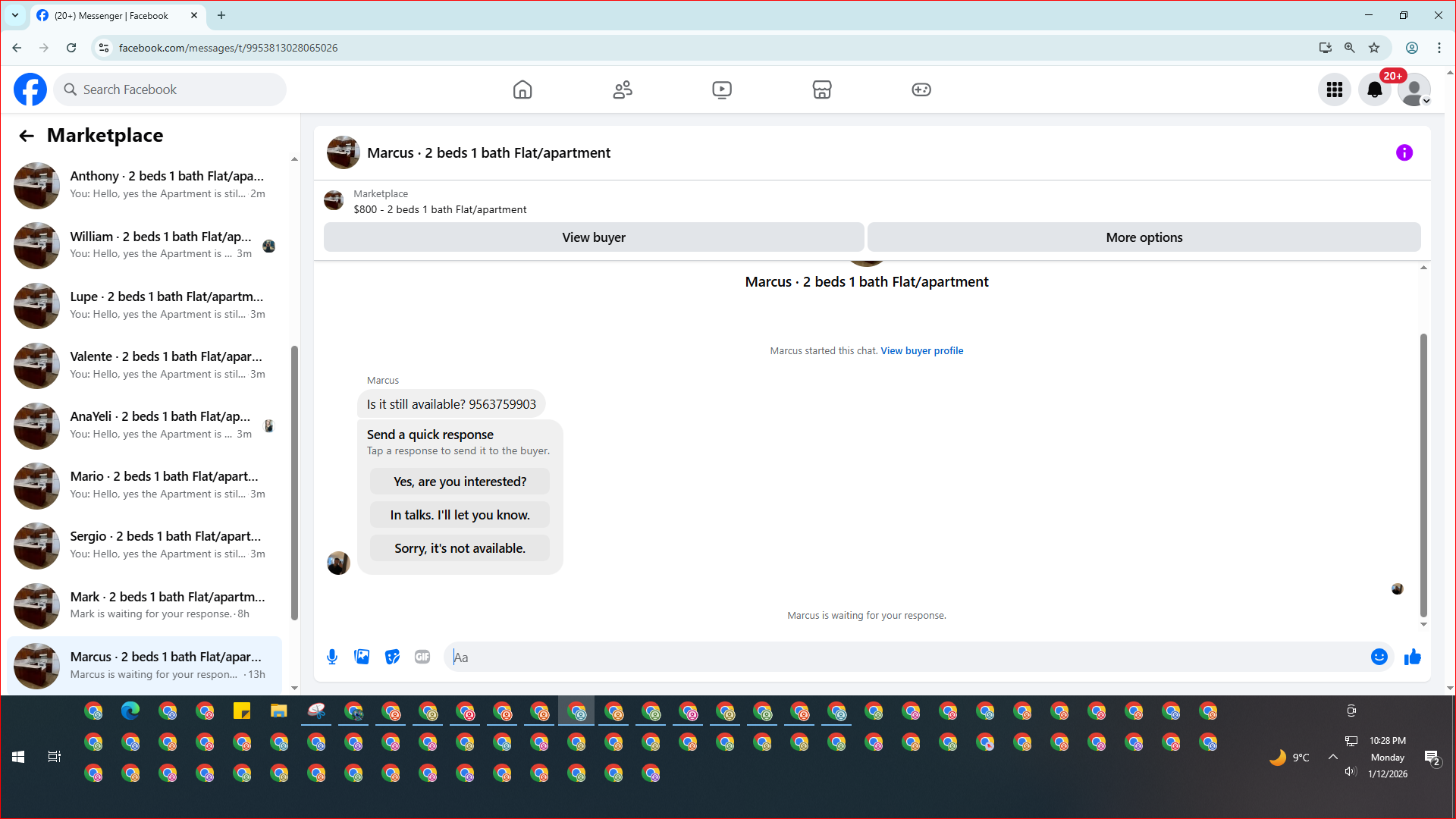The height and width of the screenshot is (819, 1456).
Task: Send the quick response 'Yes, are you interested?'
Action: click(x=460, y=482)
